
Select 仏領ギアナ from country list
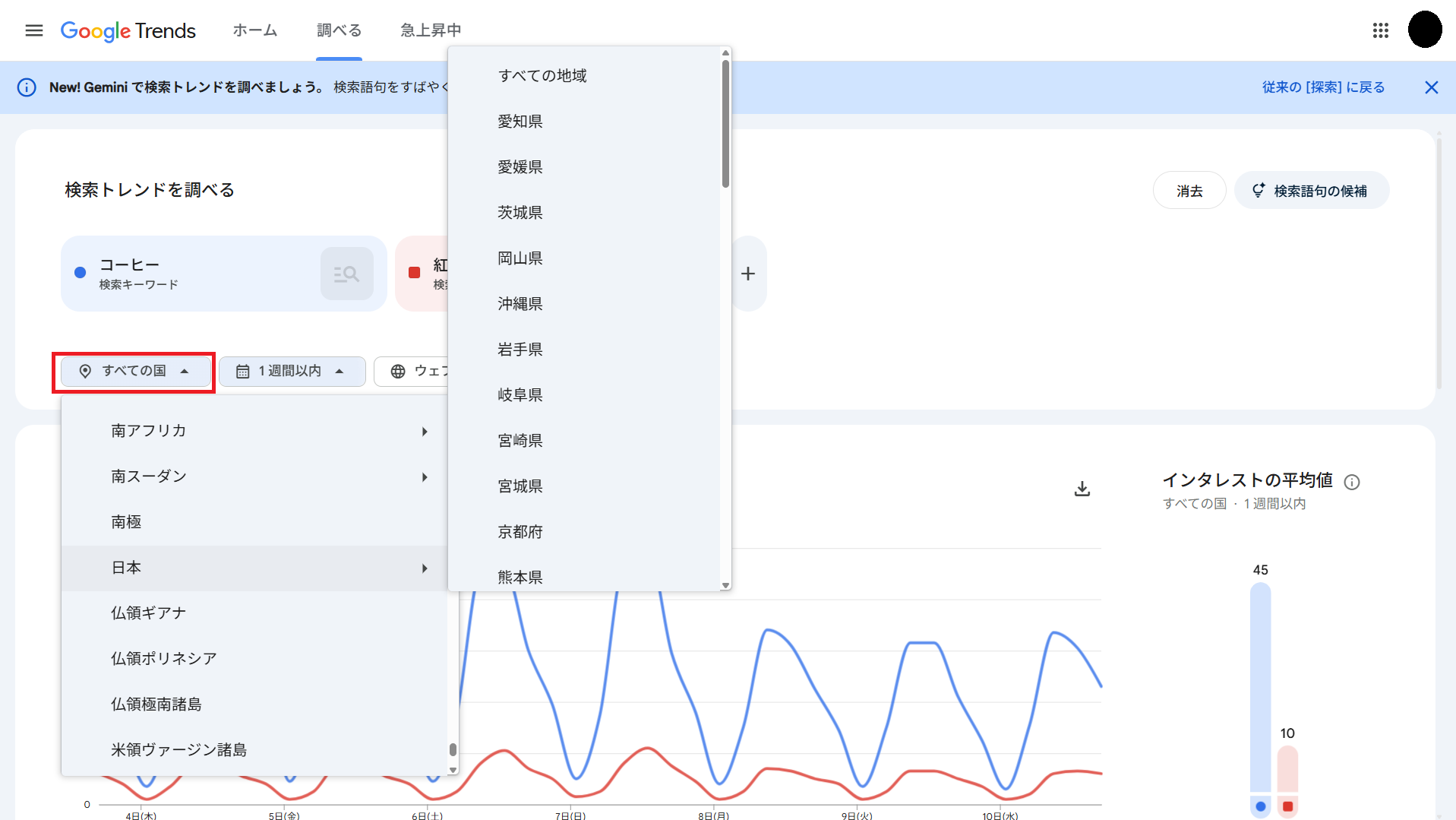pos(254,613)
